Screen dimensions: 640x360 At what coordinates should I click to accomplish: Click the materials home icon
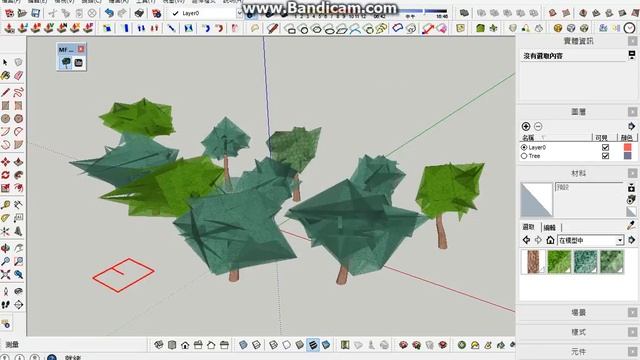coord(550,240)
